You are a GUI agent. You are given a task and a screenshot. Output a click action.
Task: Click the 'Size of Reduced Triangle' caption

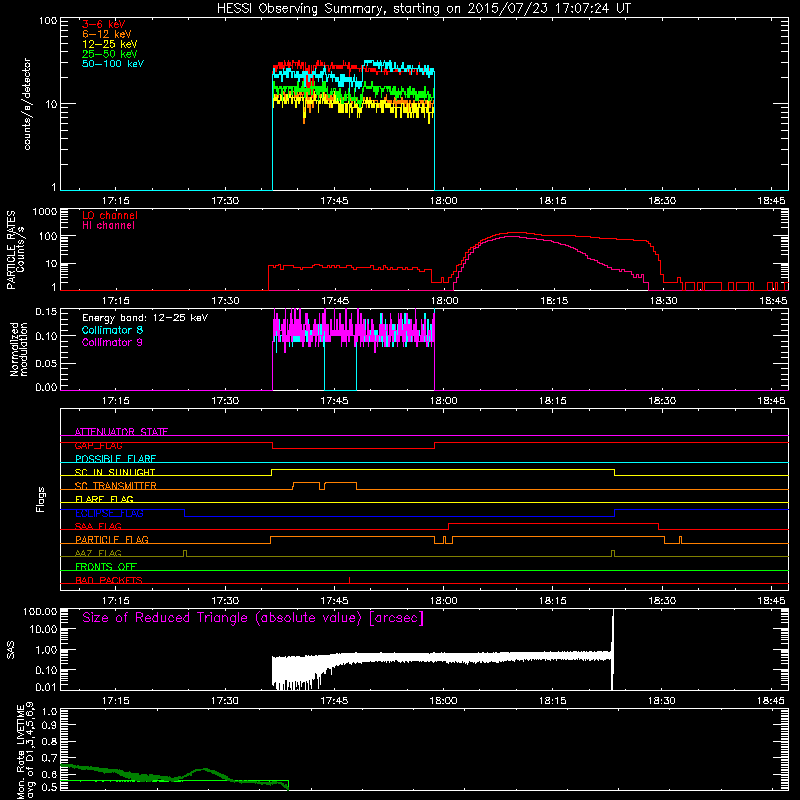(x=253, y=618)
